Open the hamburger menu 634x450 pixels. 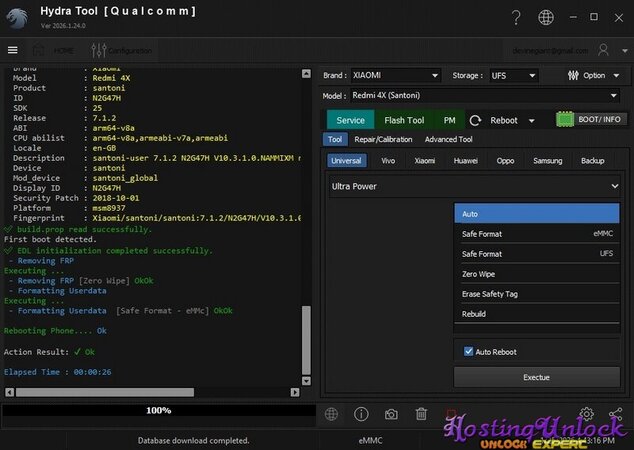[13, 50]
